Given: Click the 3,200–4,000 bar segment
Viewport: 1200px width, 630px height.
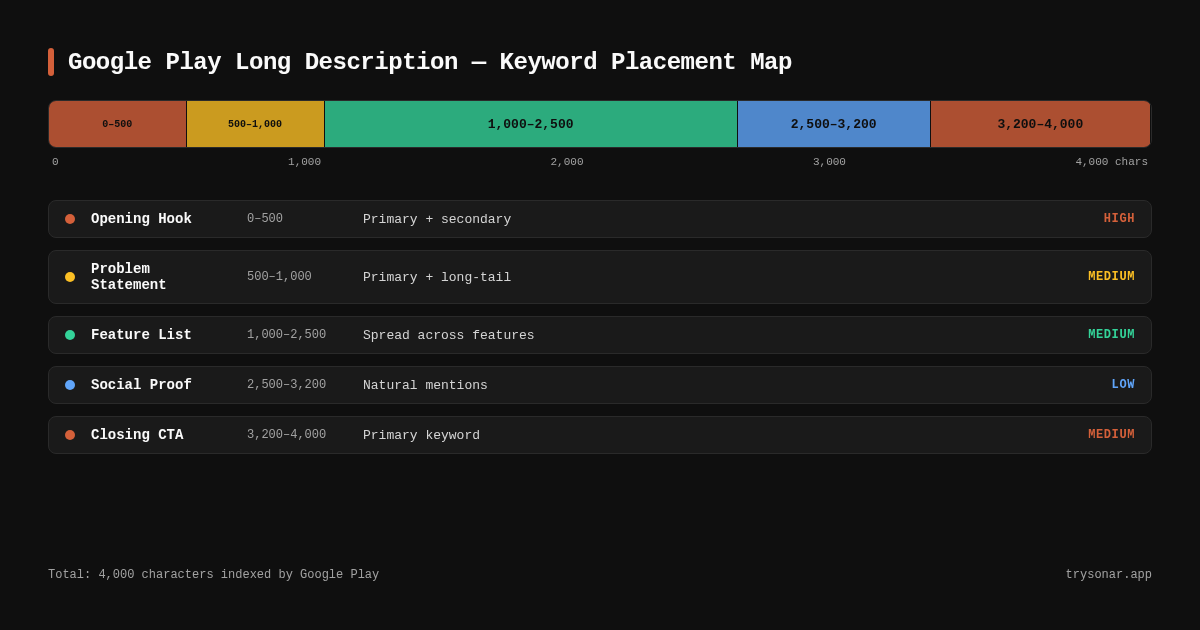Looking at the screenshot, I should [x=1040, y=124].
